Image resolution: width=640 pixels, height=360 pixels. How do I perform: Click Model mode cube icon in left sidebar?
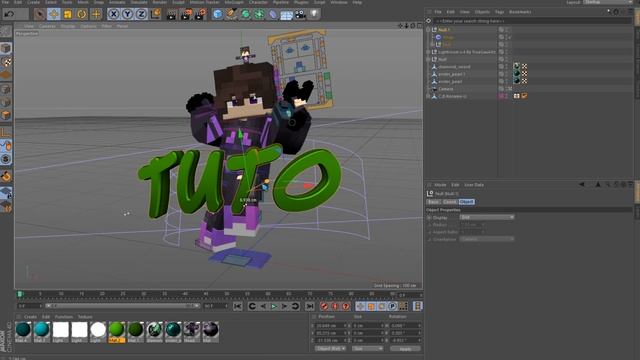(6, 48)
